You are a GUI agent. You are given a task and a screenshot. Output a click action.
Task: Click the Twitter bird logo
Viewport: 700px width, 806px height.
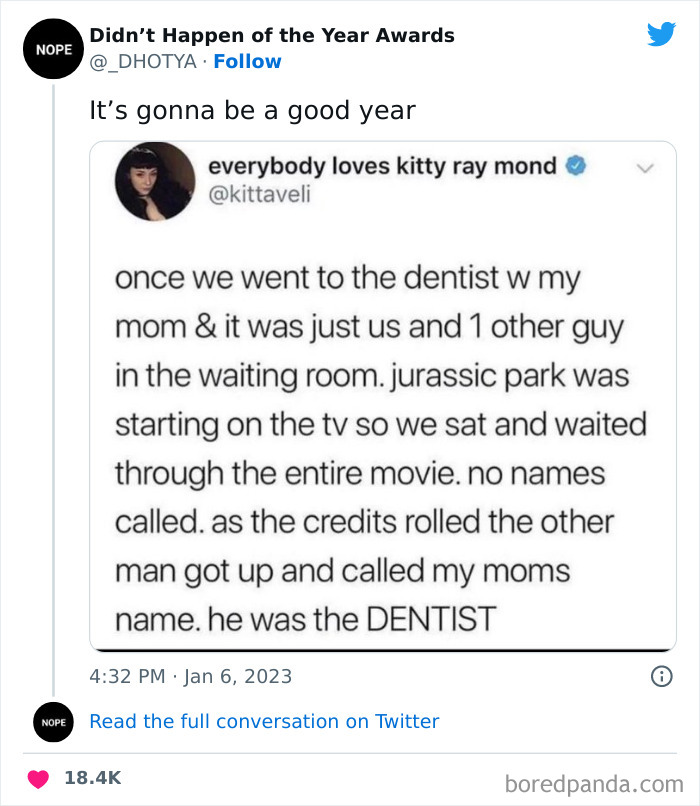point(661,35)
